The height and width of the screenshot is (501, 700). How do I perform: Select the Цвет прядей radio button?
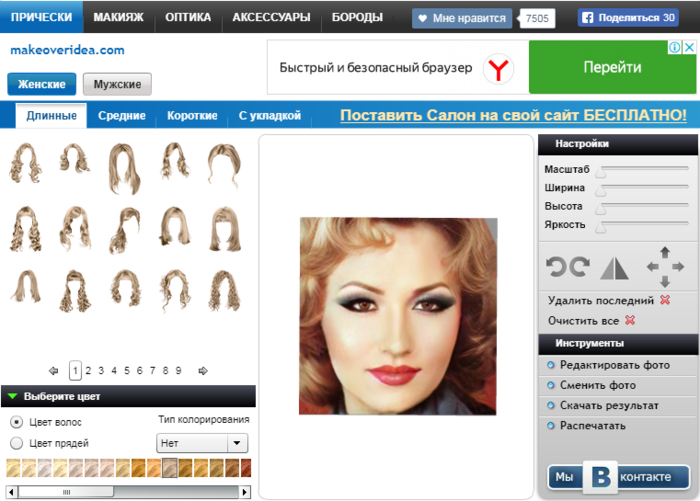tap(16, 443)
